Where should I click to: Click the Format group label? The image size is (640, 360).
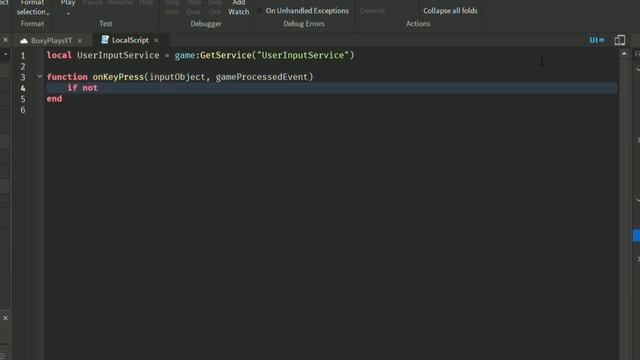[32, 24]
